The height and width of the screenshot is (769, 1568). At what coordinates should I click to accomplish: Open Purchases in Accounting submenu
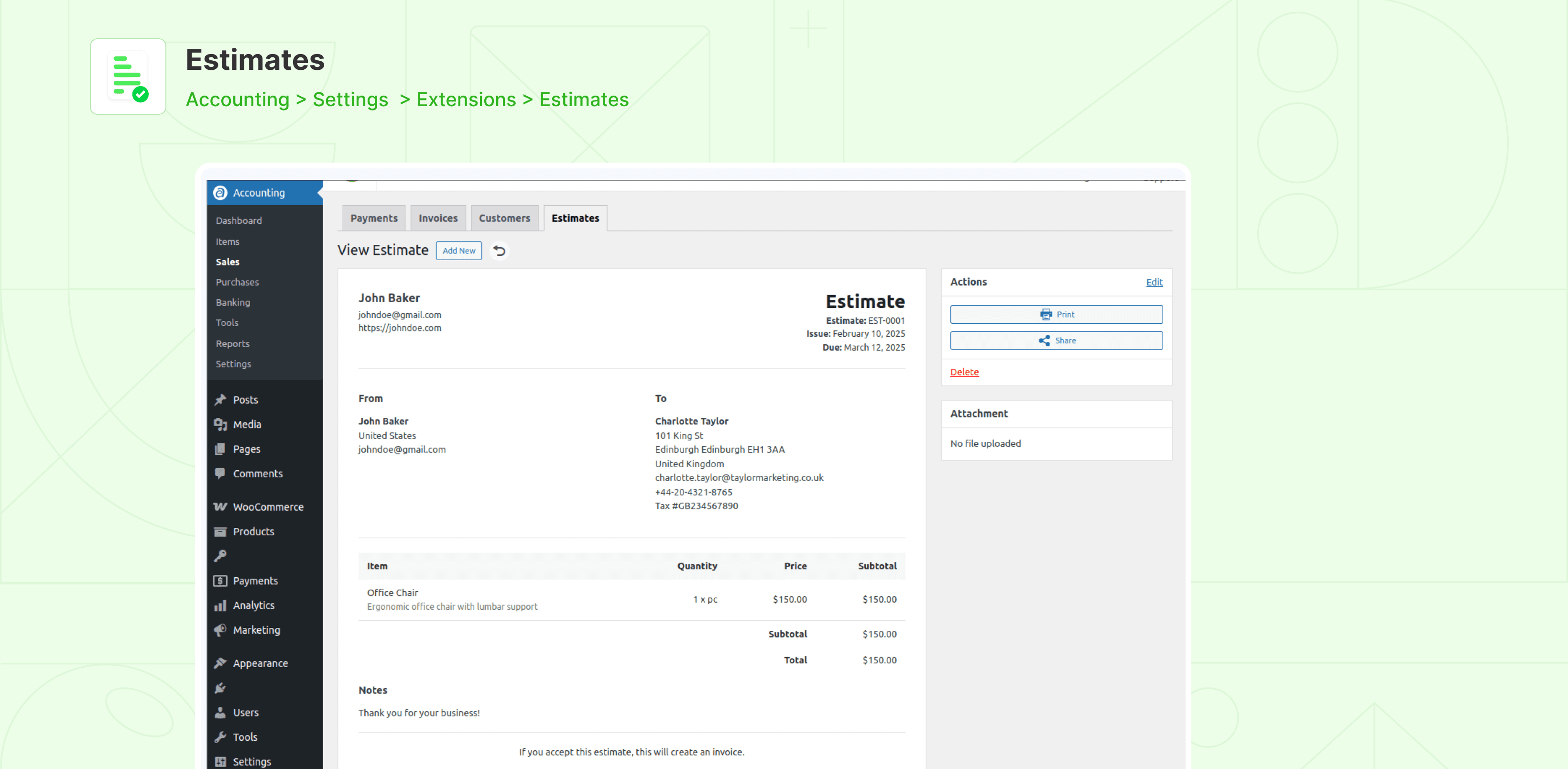(x=237, y=282)
